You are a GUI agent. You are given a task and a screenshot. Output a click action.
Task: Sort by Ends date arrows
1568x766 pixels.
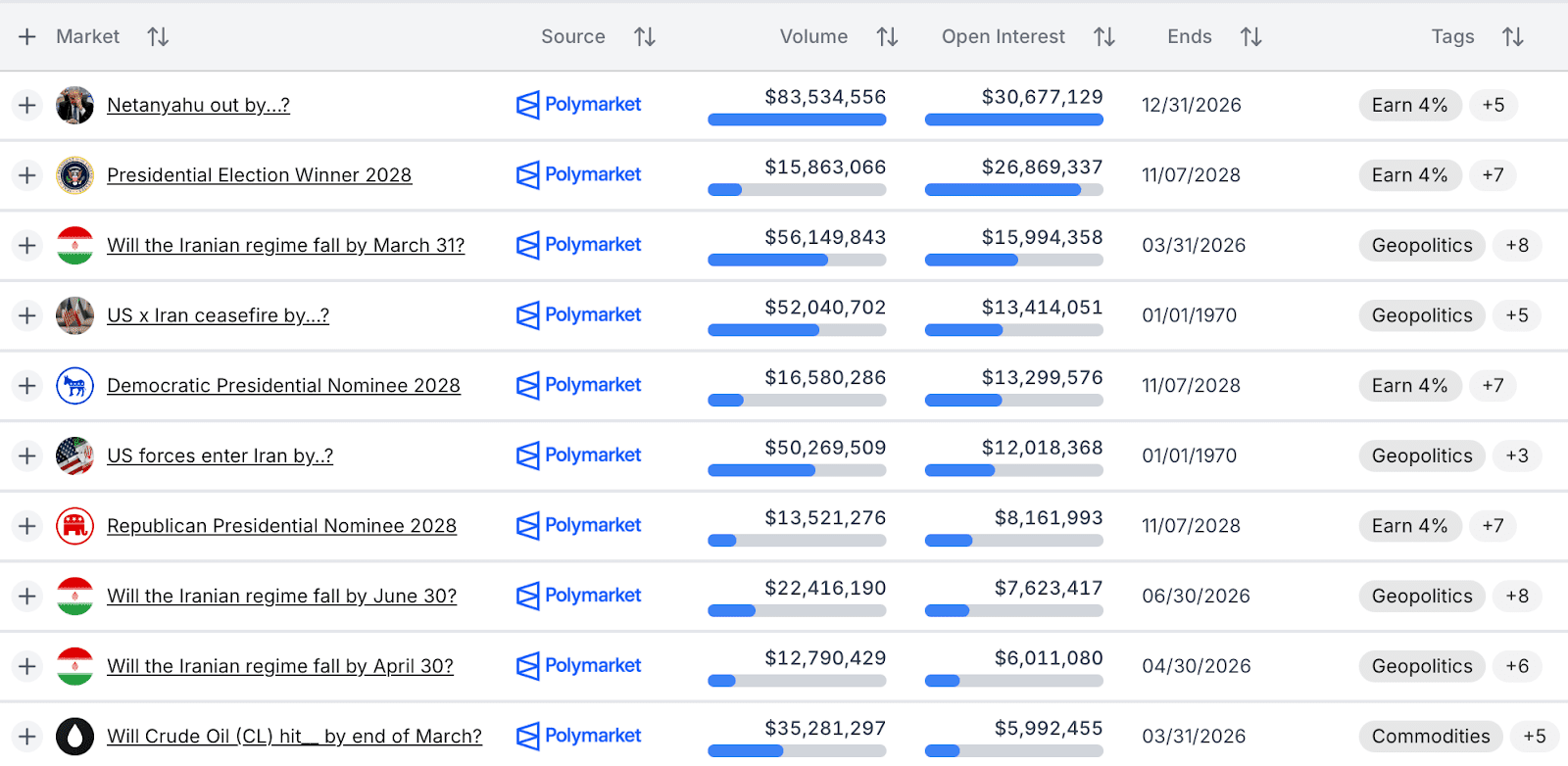click(x=1250, y=37)
